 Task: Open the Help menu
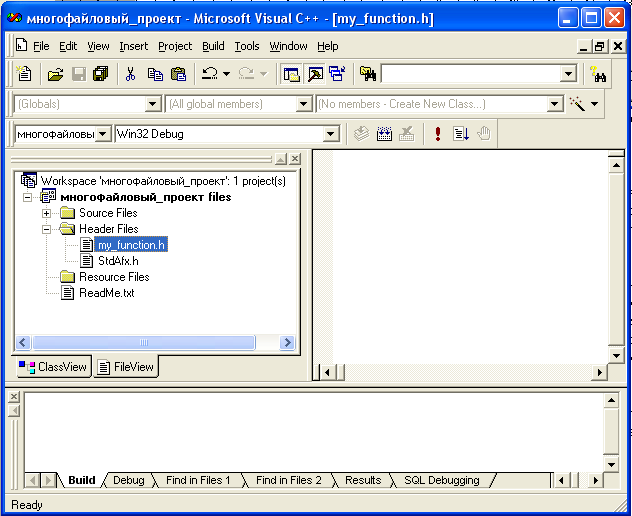pos(328,46)
